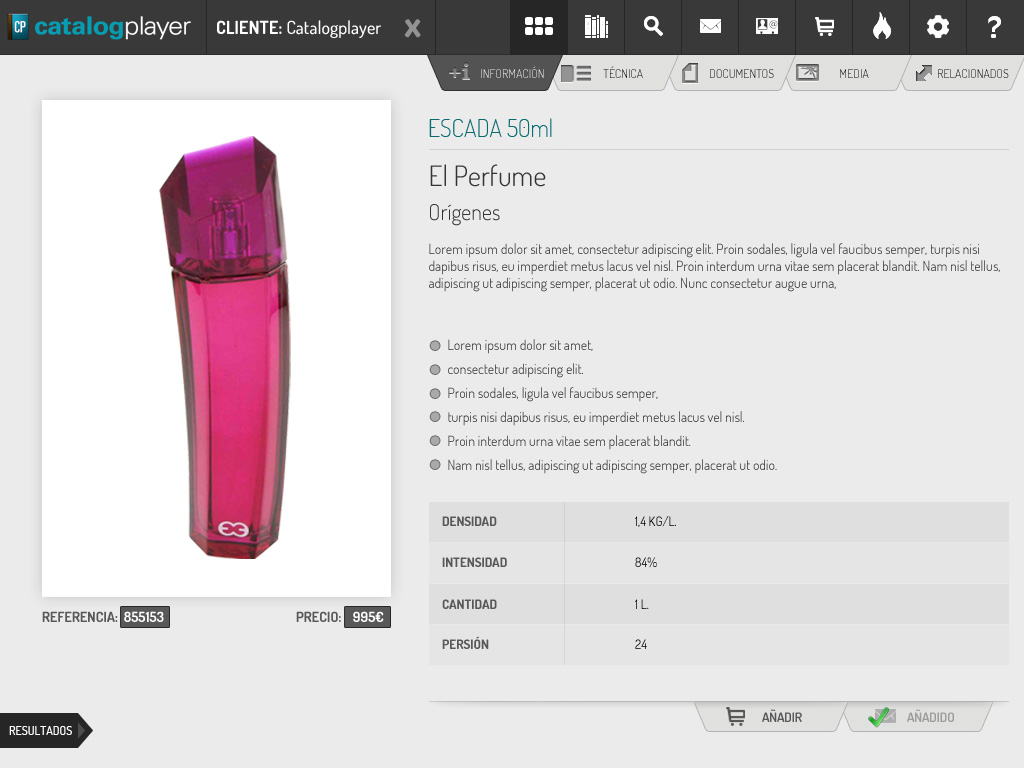The image size is (1024, 768).
Task: Click the ESCADA 50ml product title
Action: click(x=490, y=129)
